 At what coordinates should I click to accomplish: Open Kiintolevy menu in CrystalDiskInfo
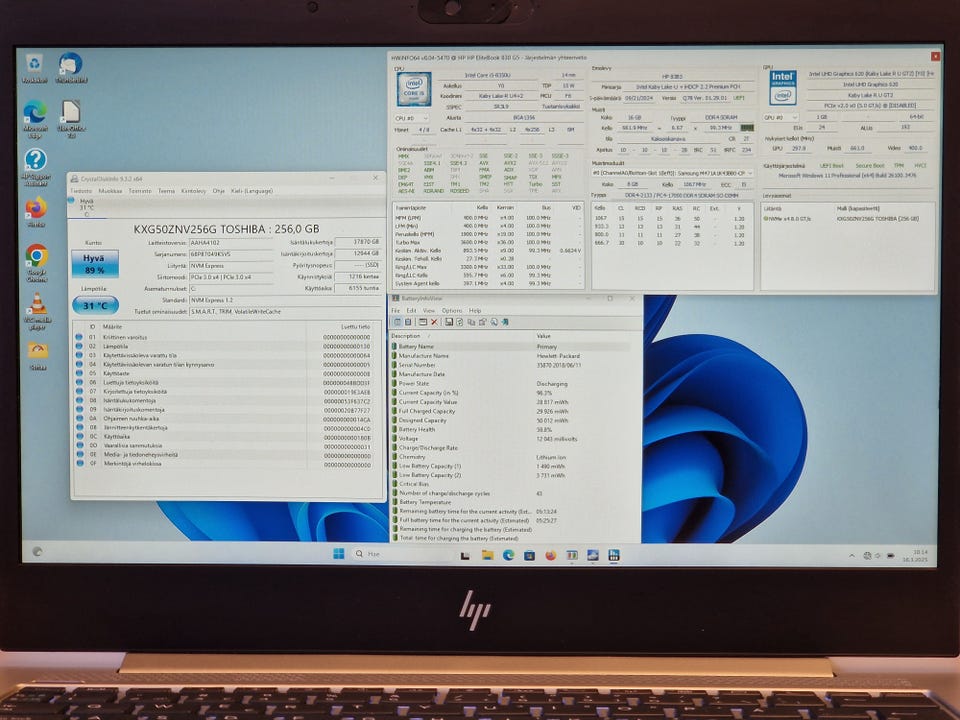[193, 191]
